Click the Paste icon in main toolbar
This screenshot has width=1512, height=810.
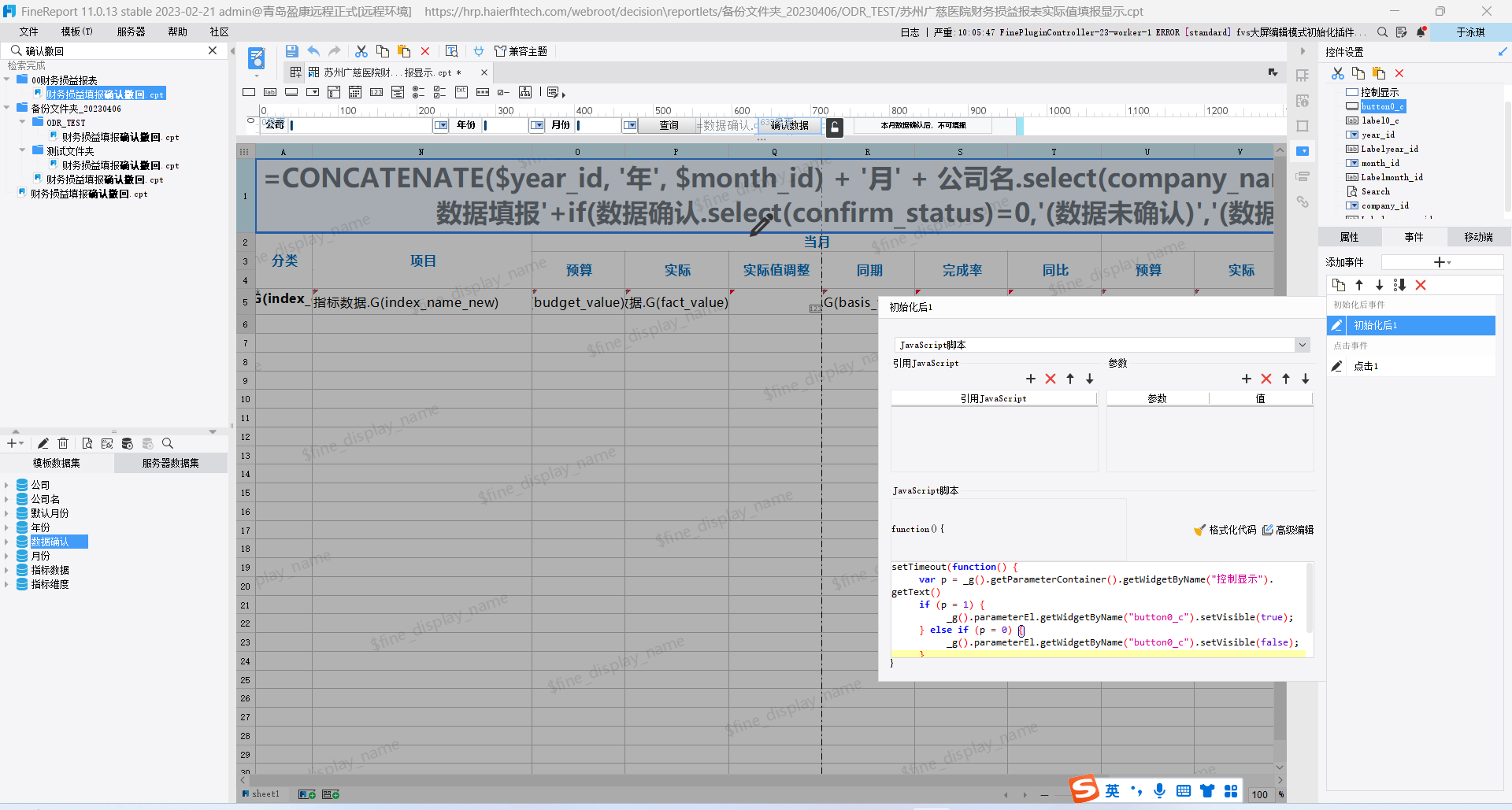point(404,51)
